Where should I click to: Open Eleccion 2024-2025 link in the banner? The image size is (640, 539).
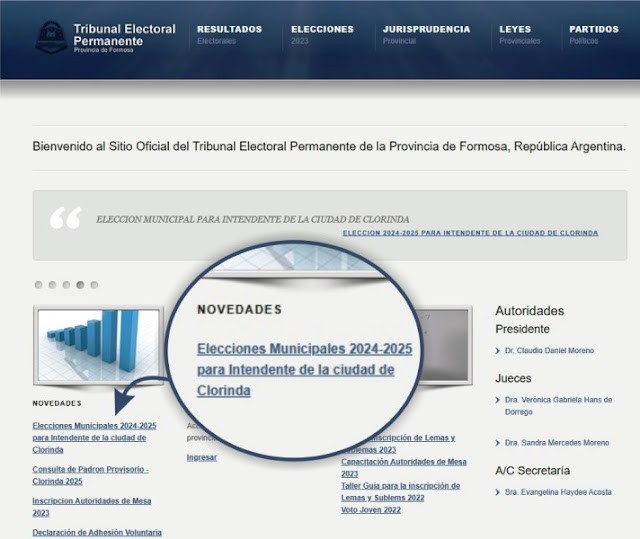click(470, 233)
